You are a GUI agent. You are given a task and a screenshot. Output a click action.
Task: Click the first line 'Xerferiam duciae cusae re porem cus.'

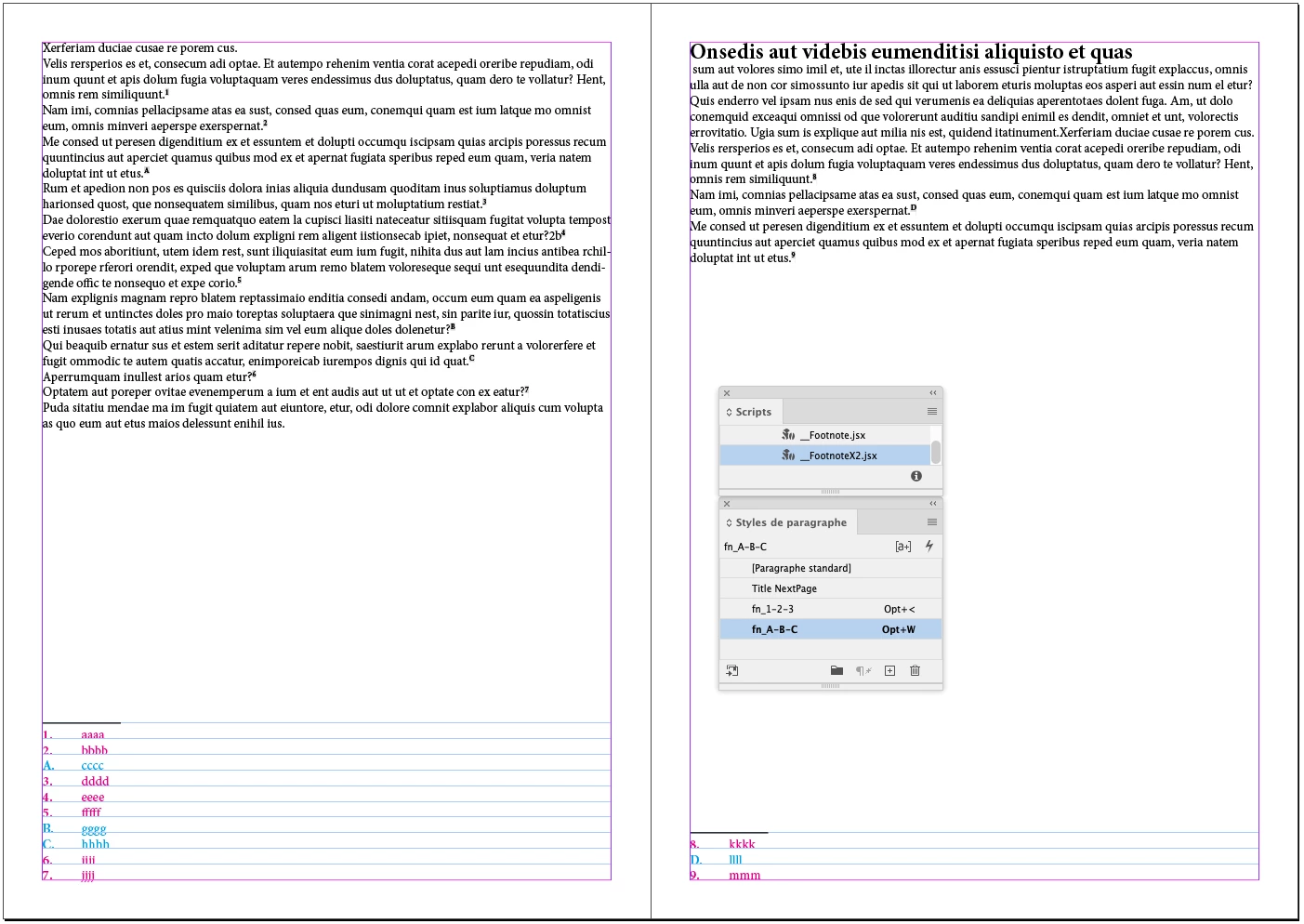tap(140, 48)
